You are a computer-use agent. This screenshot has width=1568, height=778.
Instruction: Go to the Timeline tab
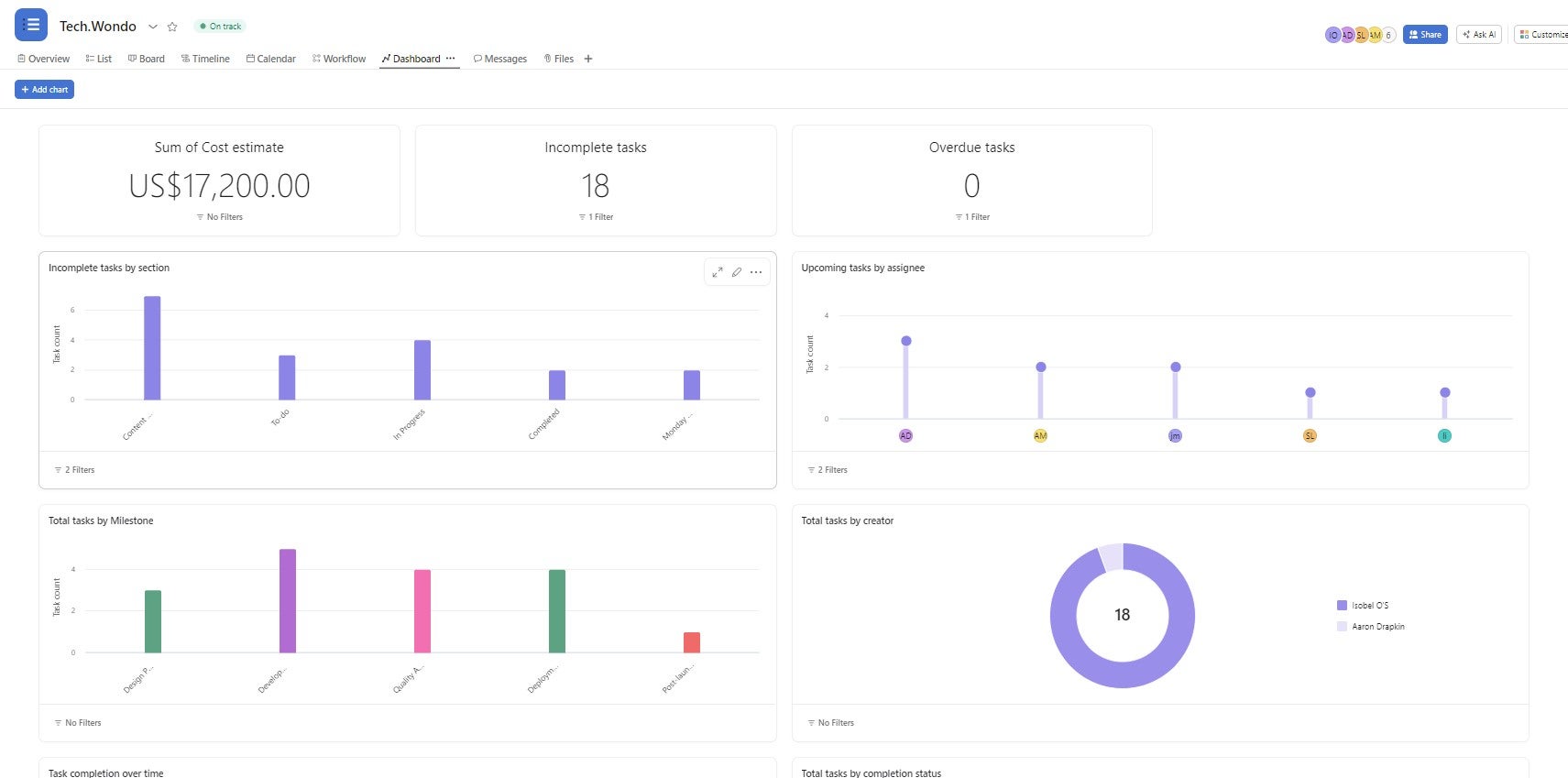coord(205,59)
